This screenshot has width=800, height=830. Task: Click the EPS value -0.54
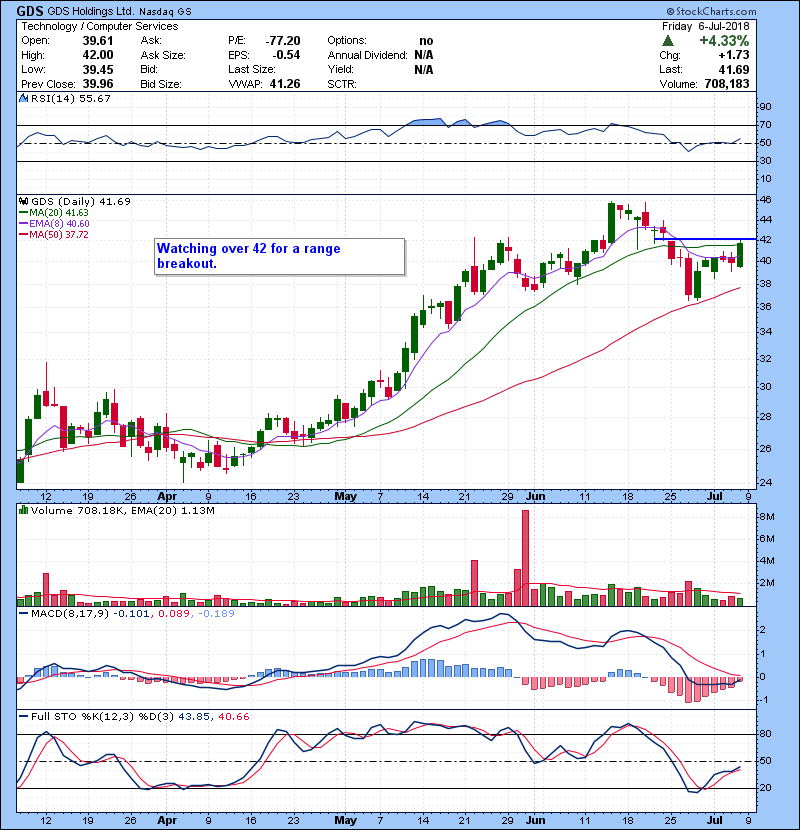pyautogui.click(x=286, y=55)
